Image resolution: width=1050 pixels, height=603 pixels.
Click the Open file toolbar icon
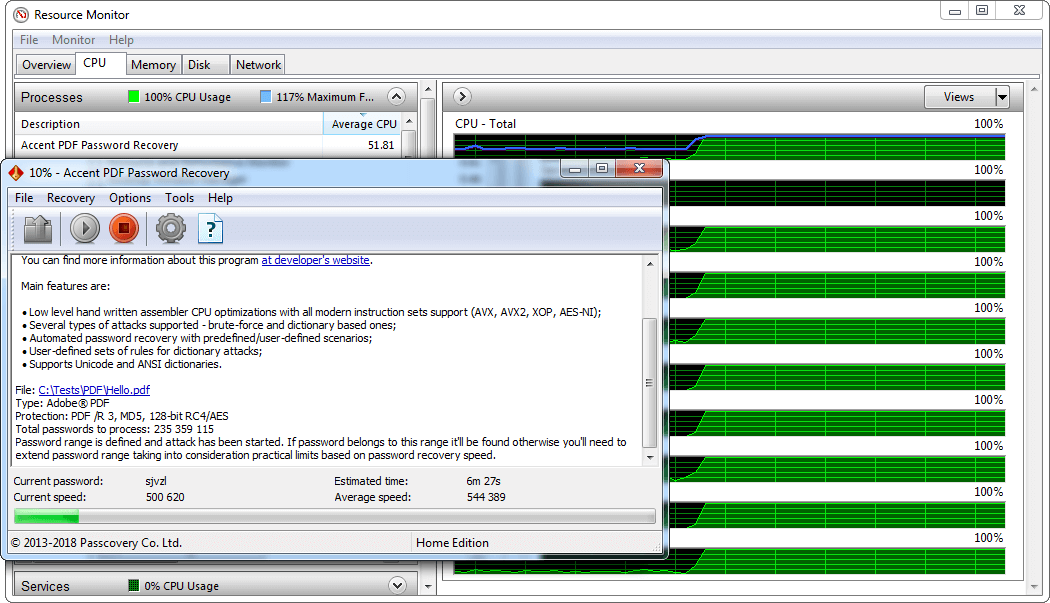click(x=38, y=229)
